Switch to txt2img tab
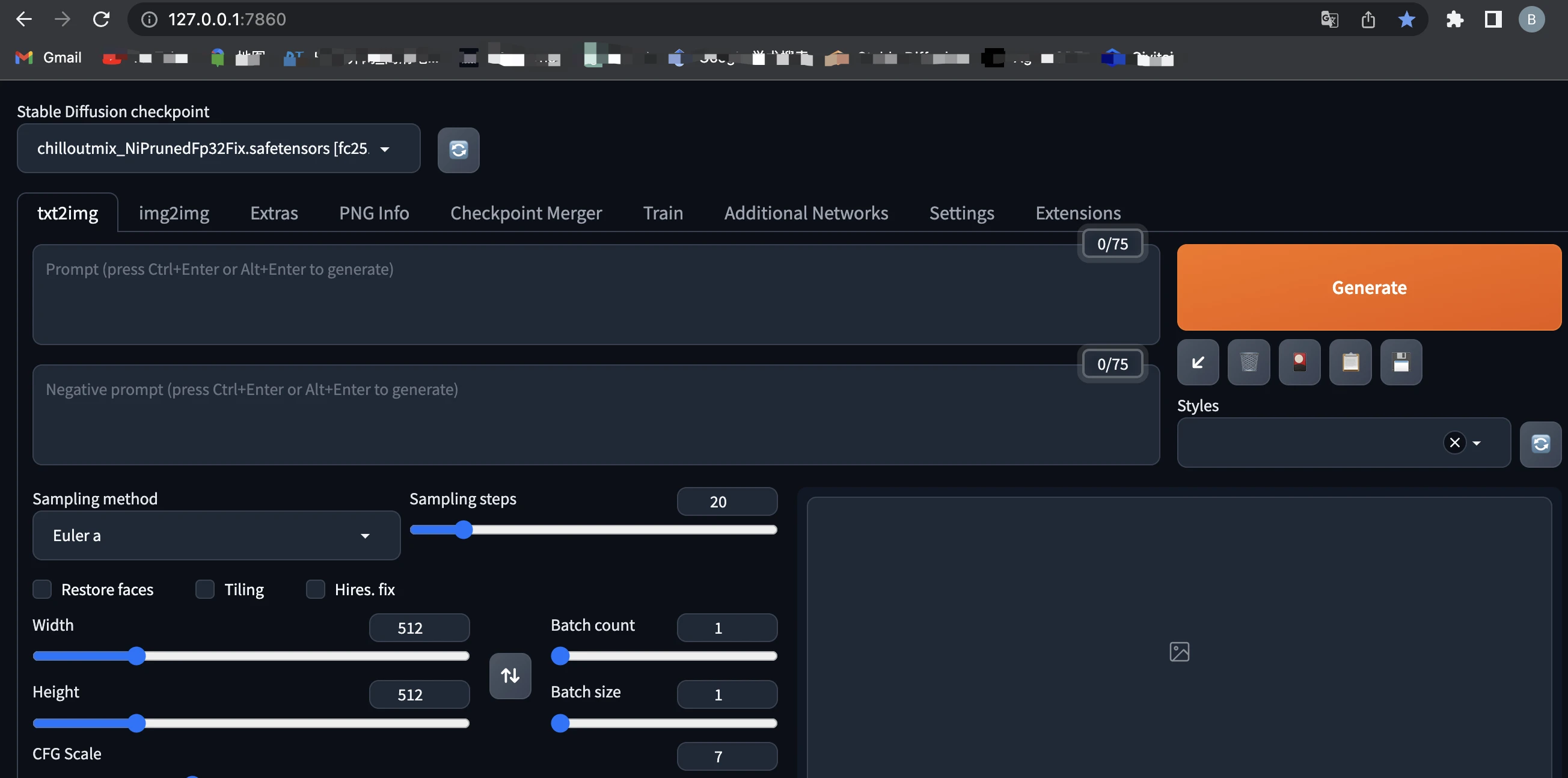 (x=67, y=213)
